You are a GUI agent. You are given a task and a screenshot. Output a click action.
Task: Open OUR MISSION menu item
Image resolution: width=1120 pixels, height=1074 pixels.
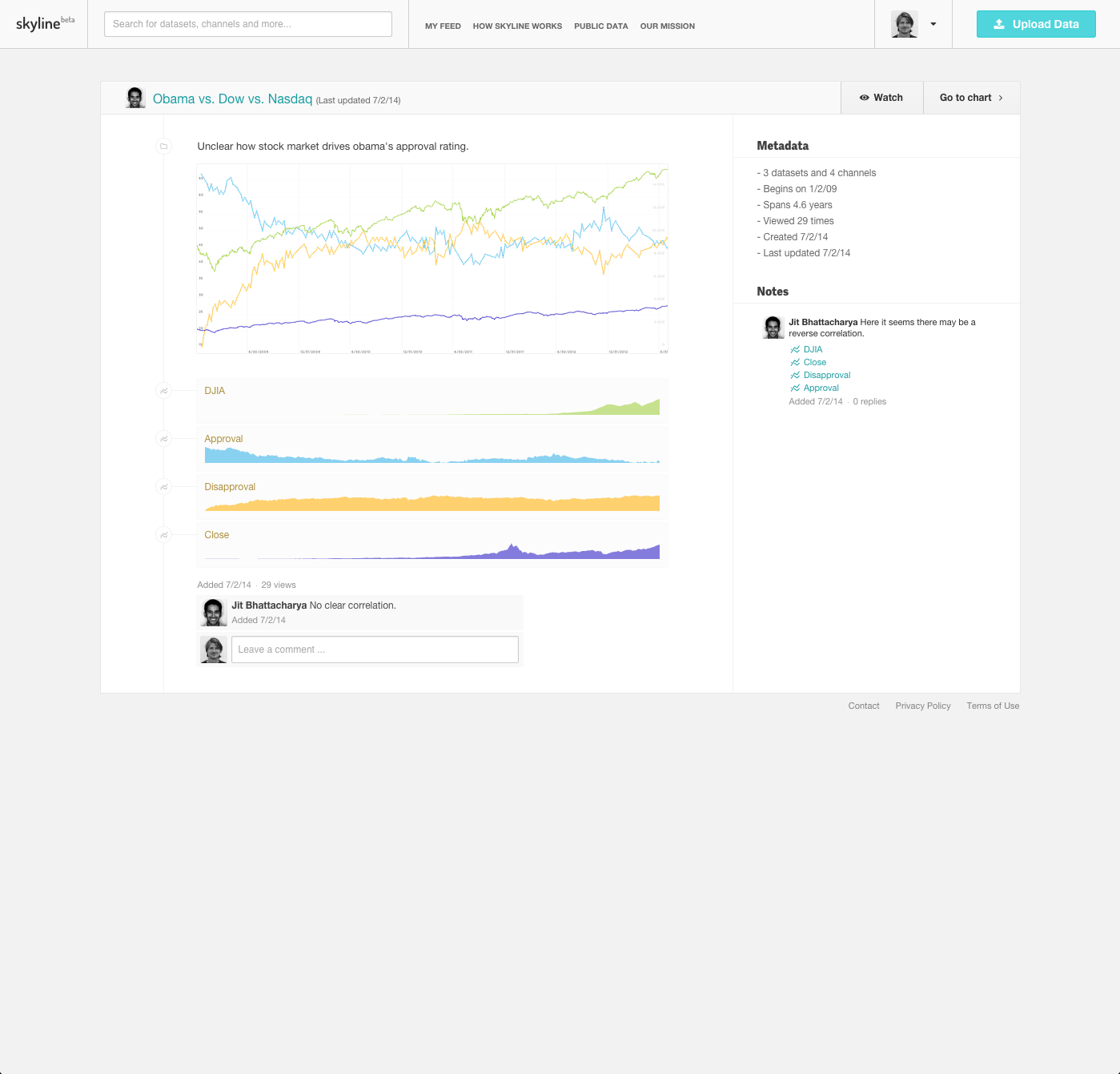pyautogui.click(x=668, y=26)
